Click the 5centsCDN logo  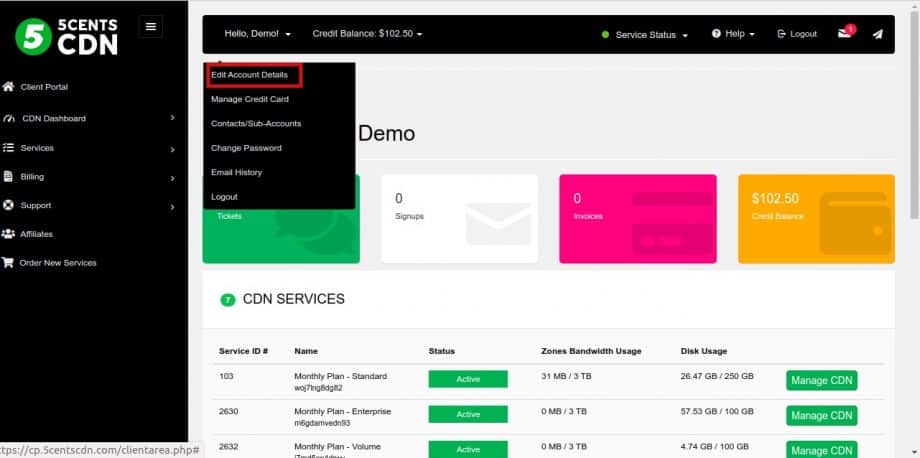click(x=66, y=36)
